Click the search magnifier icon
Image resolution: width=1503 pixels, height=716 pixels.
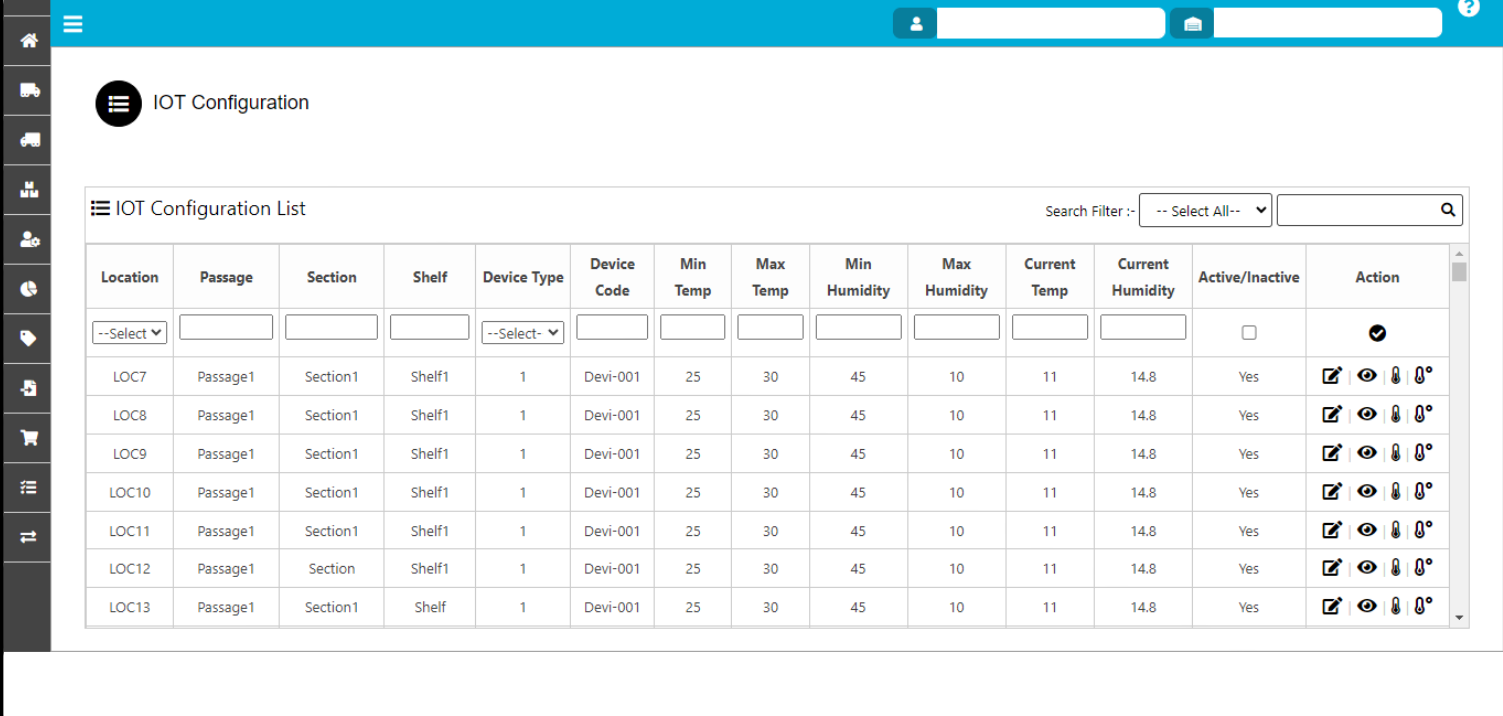point(1447,210)
